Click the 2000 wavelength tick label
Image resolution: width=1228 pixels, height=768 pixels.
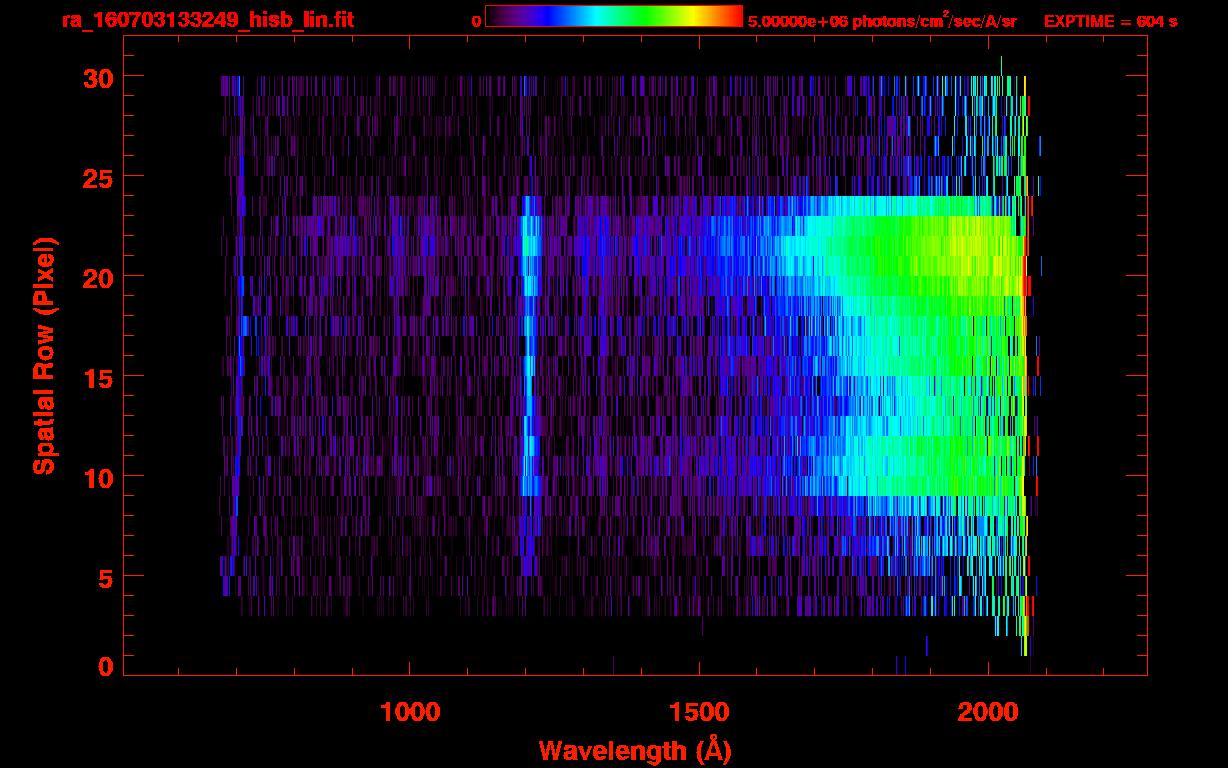tap(988, 711)
